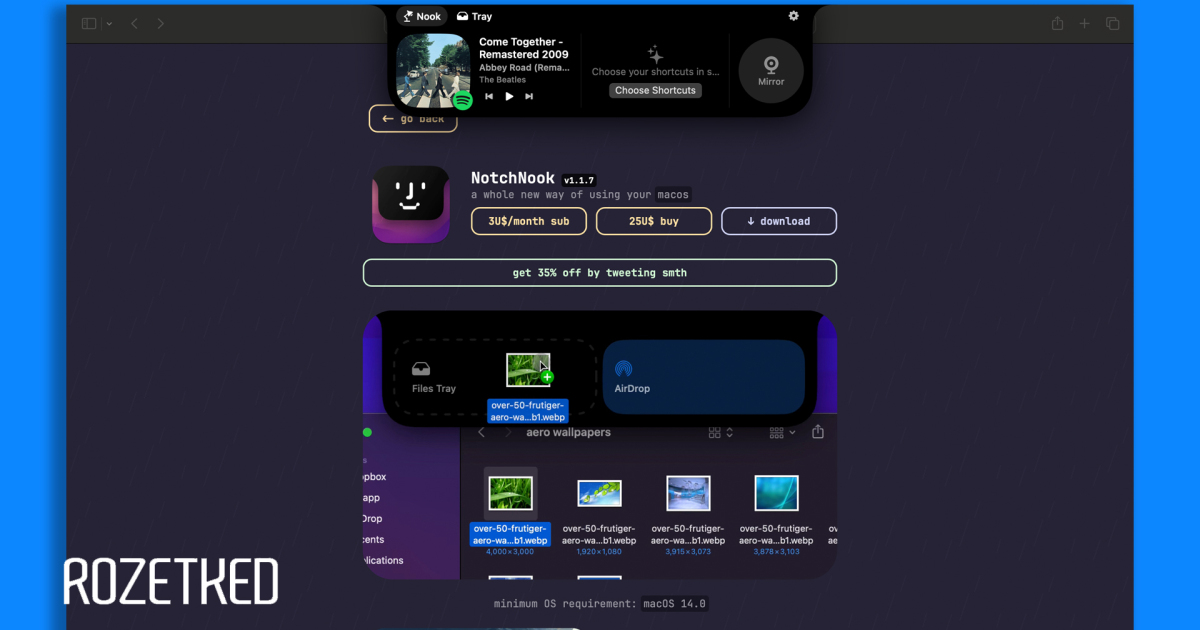Screen dimensions: 1200x630
Task: Click The Beatles artist name
Action: 501,80
